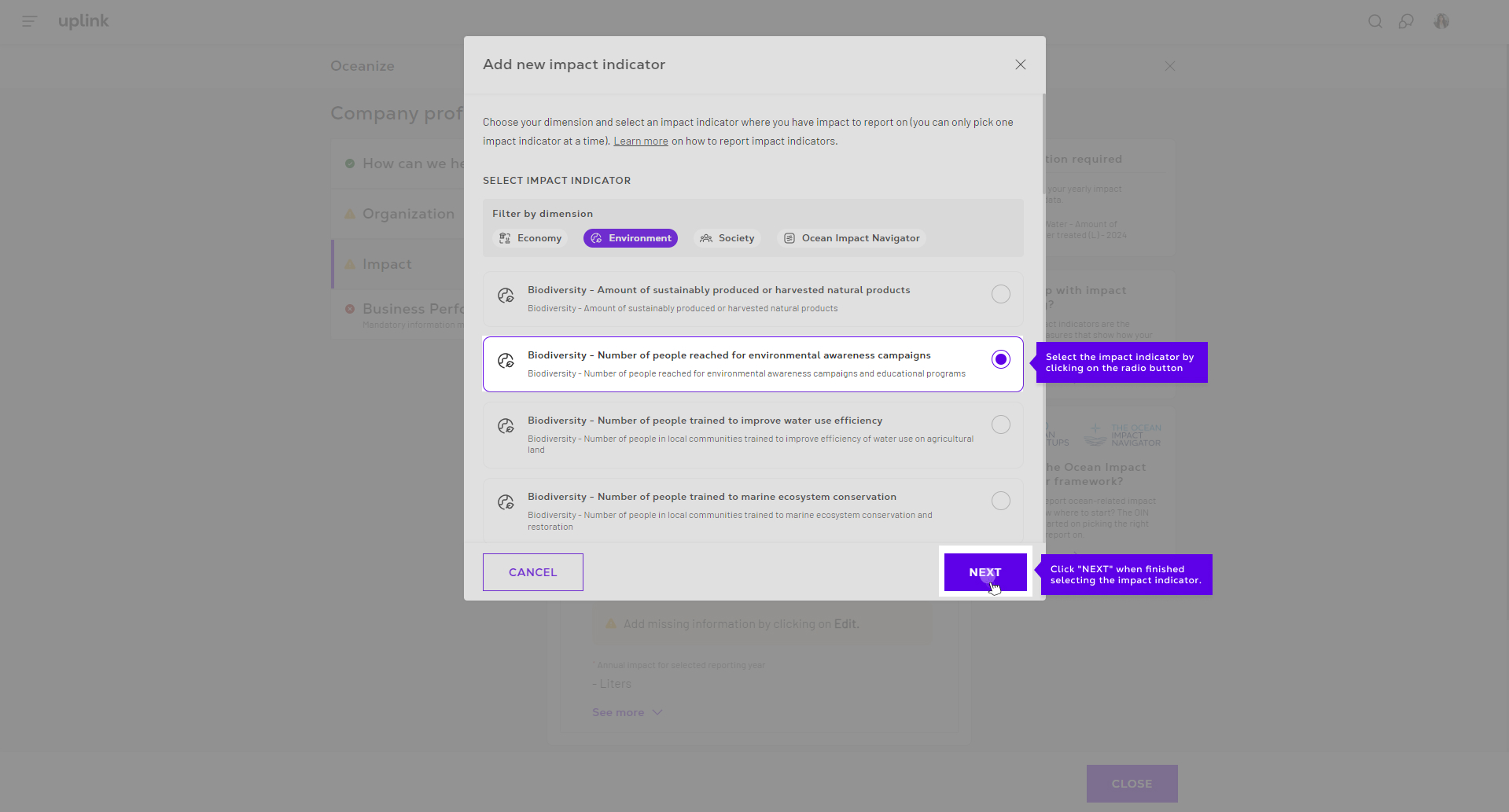Pick marine ecosystem conservation radio button
Viewport: 1509px width, 812px height.
pos(1000,501)
